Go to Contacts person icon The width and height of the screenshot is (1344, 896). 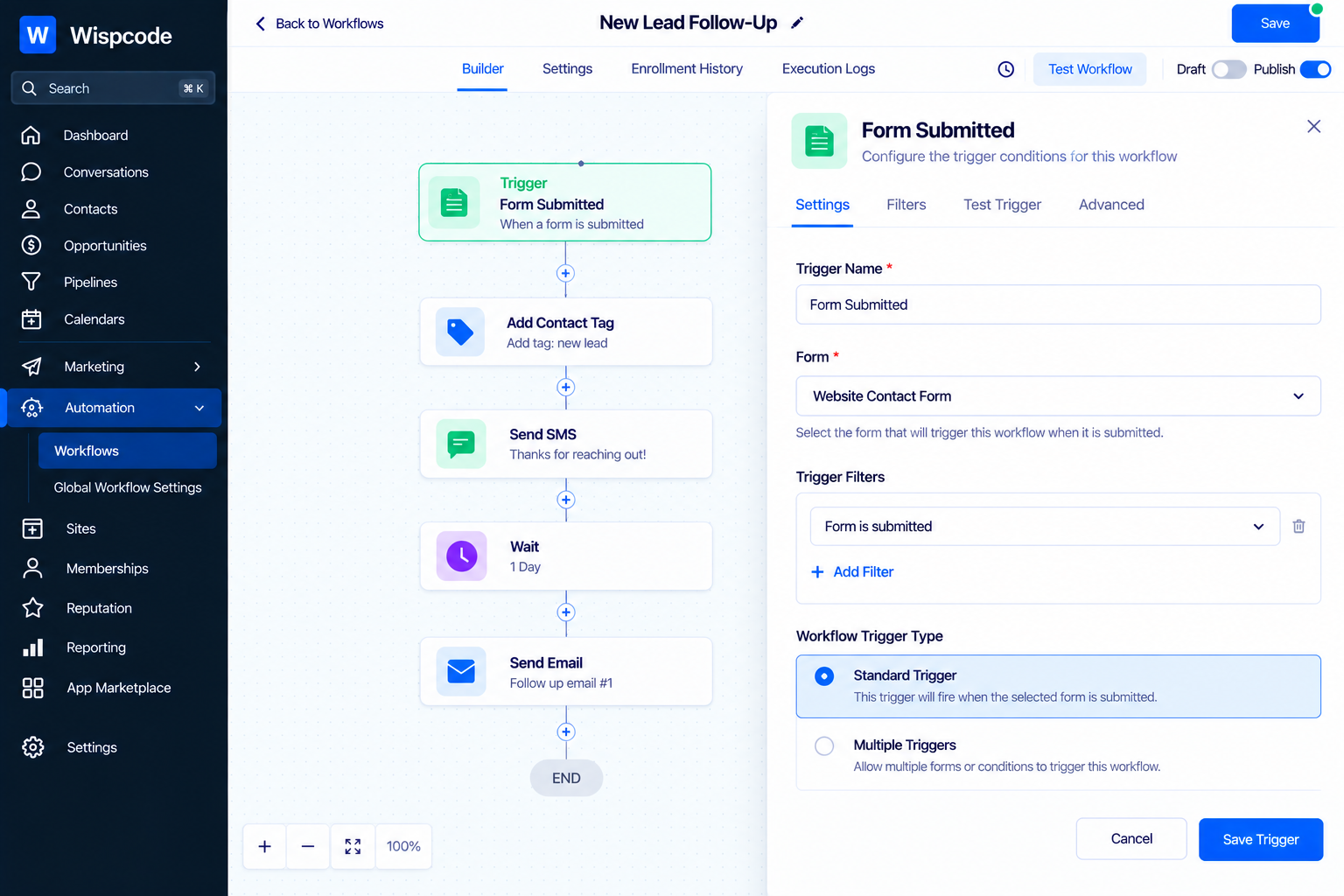tap(31, 208)
